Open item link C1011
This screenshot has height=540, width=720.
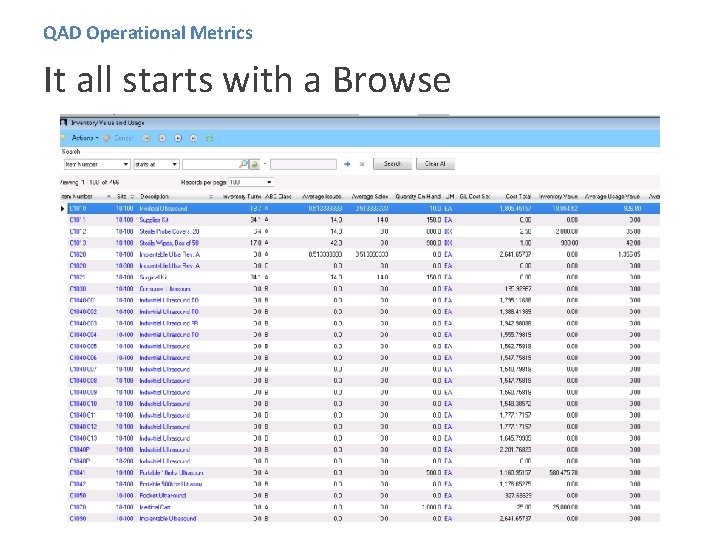77,220
